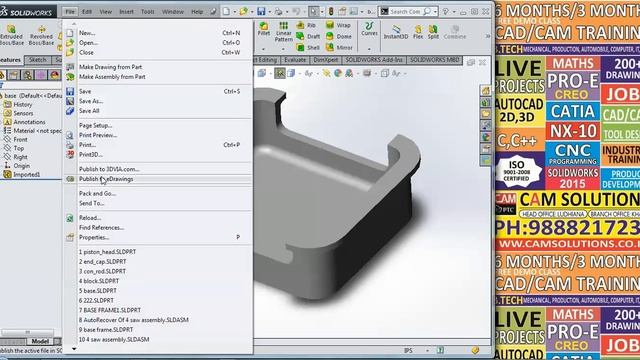Select Publish to 3DVIA.com...
Screen dimensions: 640x360
[158, 169]
